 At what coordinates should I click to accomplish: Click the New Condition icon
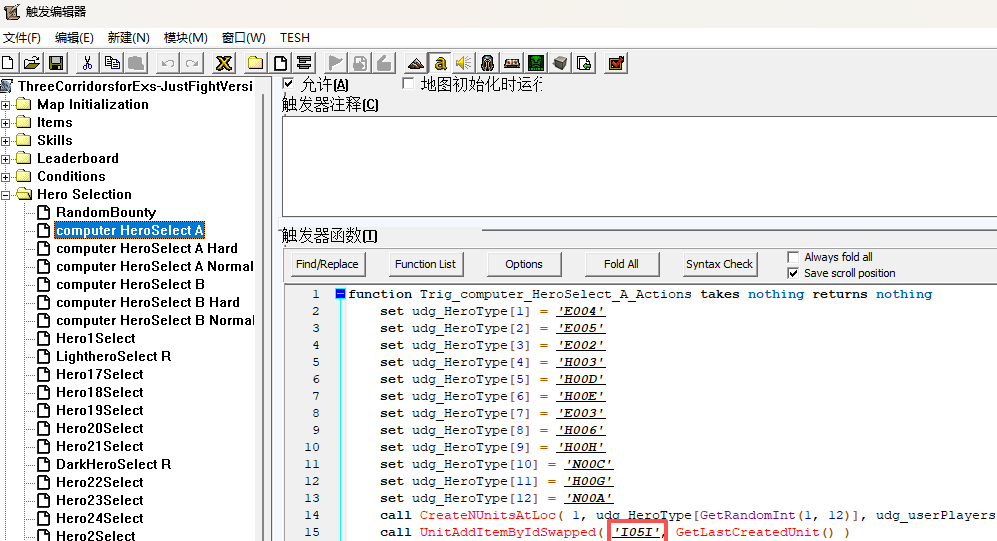point(360,63)
